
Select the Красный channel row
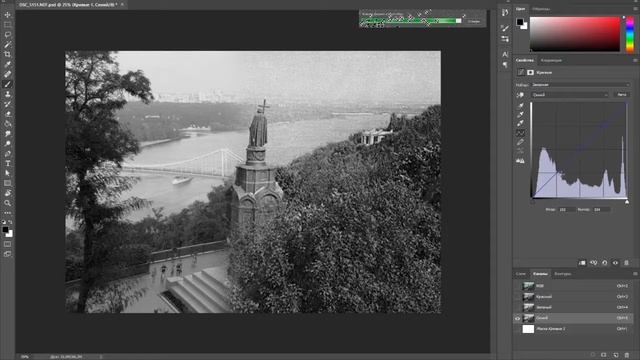573,297
